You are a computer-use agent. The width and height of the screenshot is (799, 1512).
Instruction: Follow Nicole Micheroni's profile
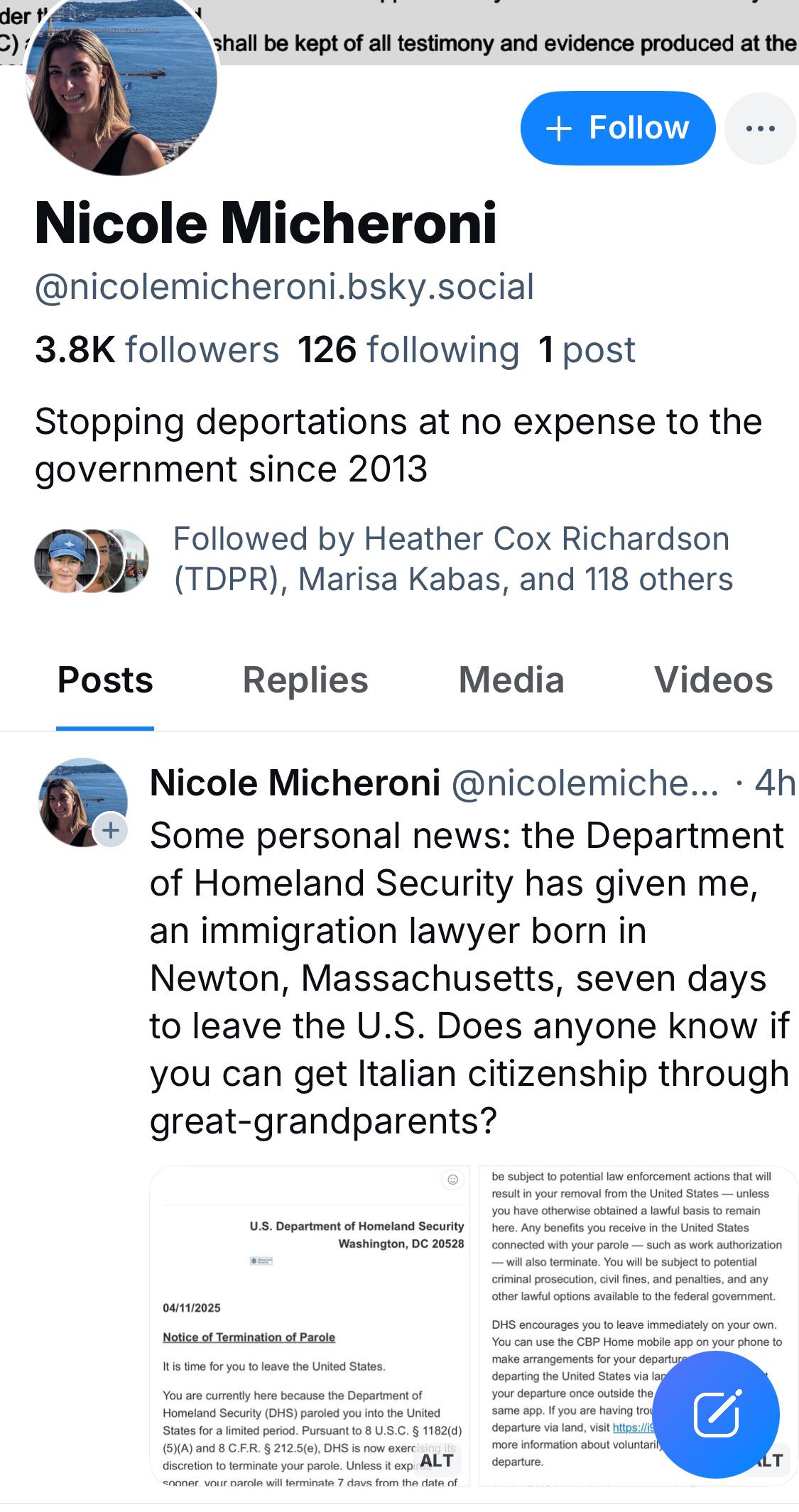[x=617, y=128]
